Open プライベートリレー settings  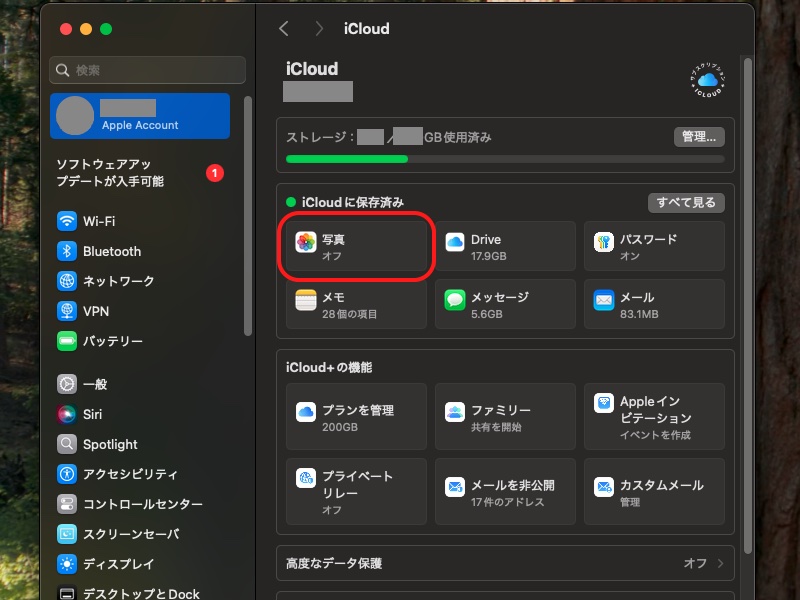coord(355,491)
